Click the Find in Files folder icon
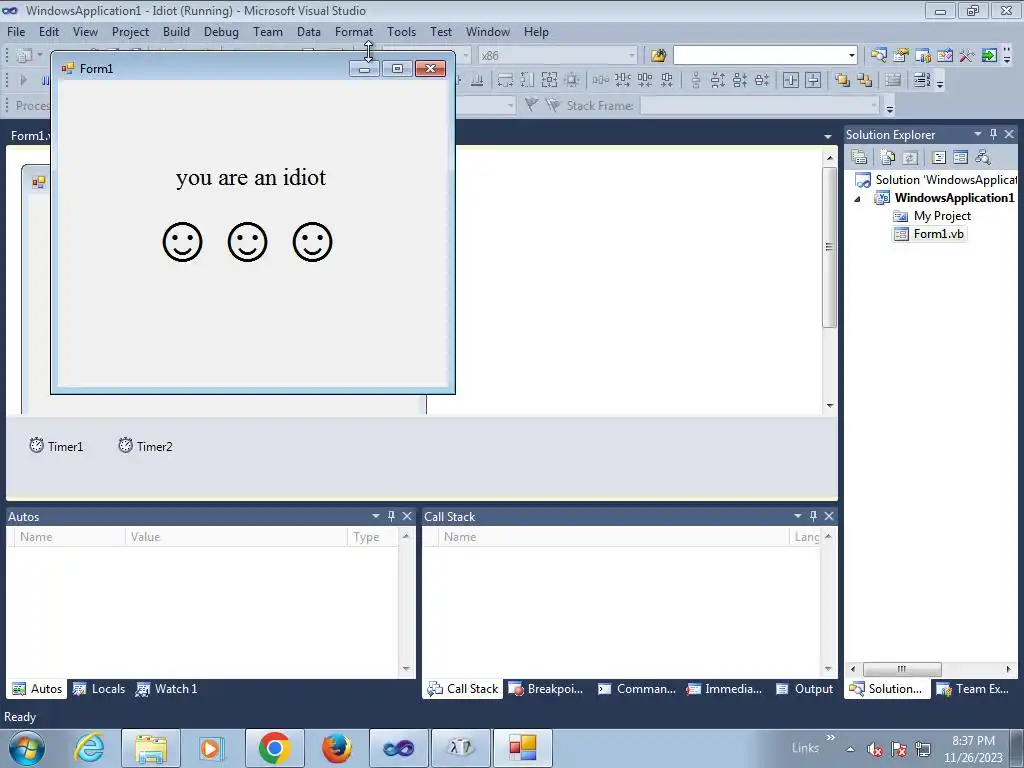Screen dimensions: 1024x768 658,56
